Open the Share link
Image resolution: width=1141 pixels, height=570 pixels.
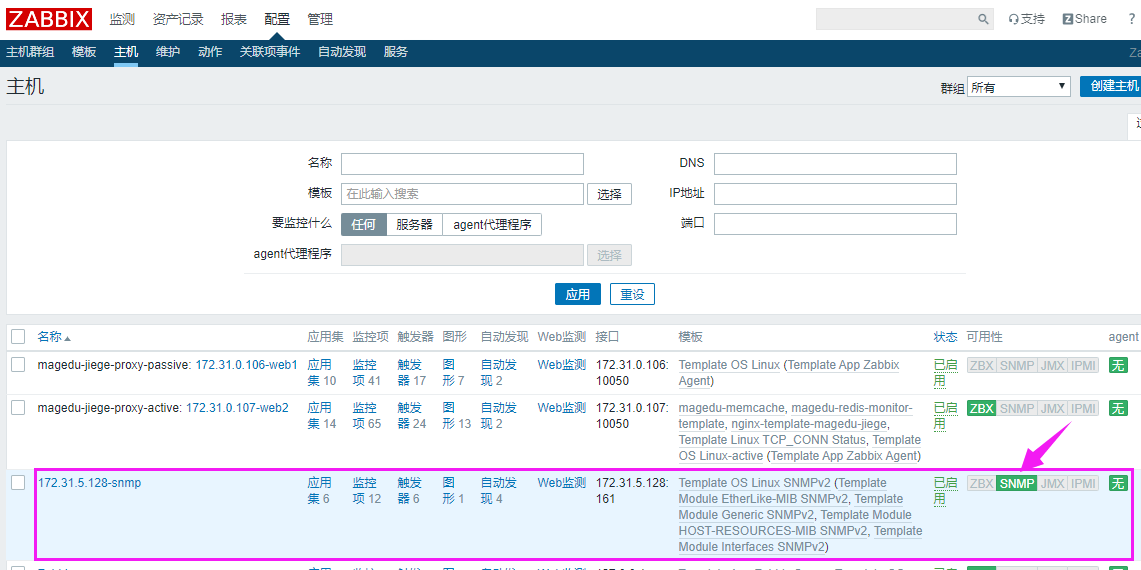pyautogui.click(x=1084, y=19)
